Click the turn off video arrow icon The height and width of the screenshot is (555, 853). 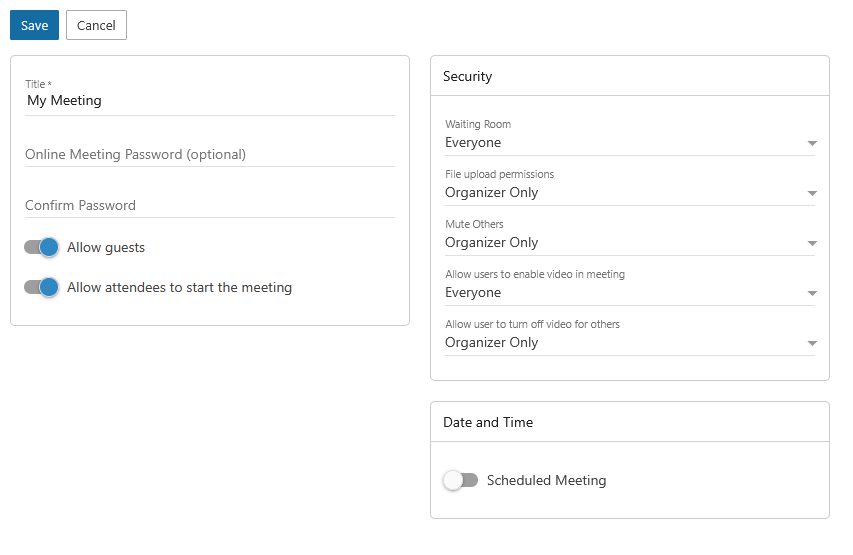[x=812, y=344]
